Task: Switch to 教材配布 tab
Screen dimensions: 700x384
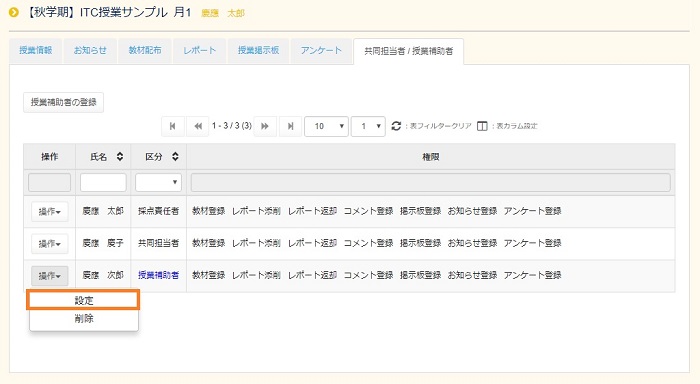Action: tap(145, 50)
